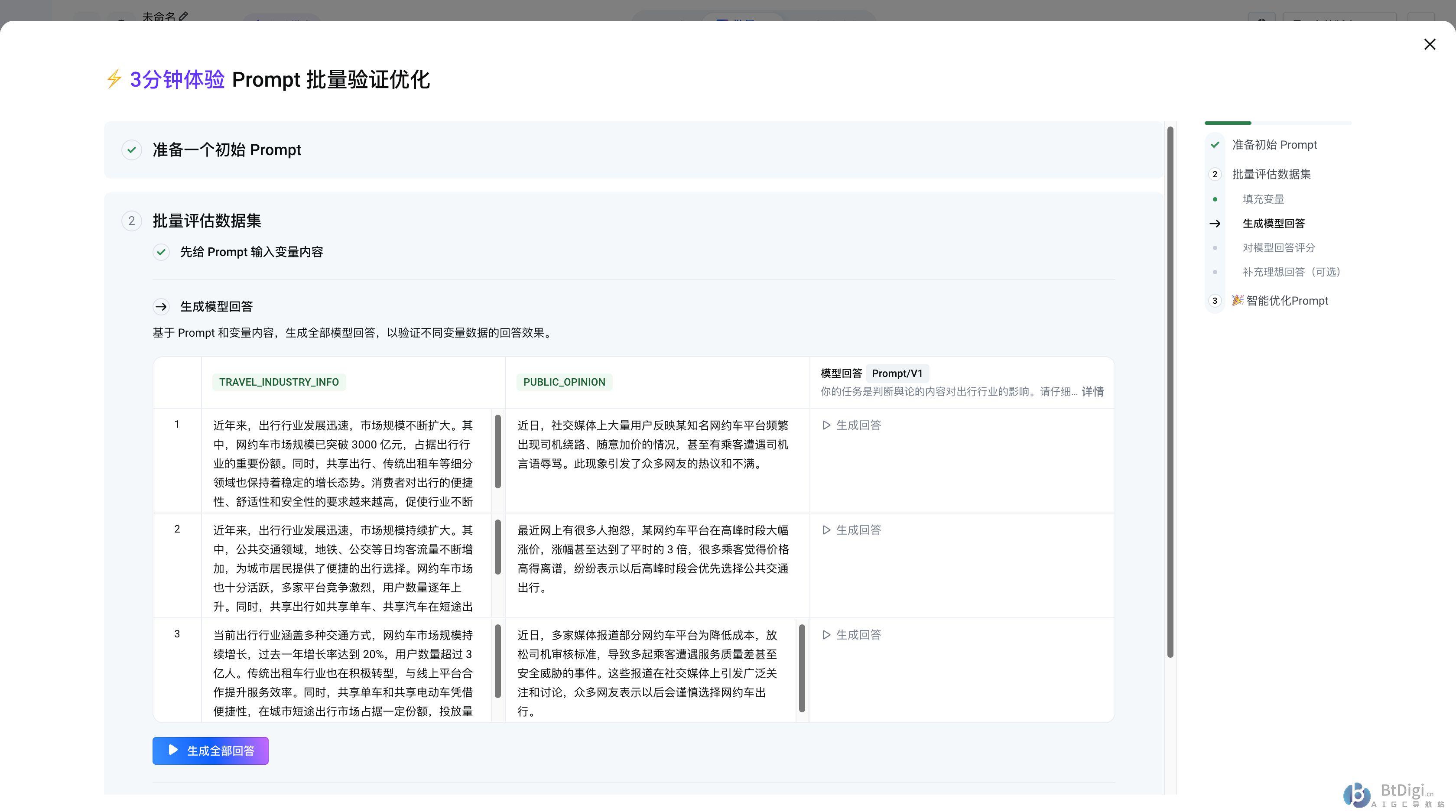Image resolution: width=1456 pixels, height=812 pixels.
Task: Expand the 准备一个初始 Prompt section
Action: (x=634, y=150)
